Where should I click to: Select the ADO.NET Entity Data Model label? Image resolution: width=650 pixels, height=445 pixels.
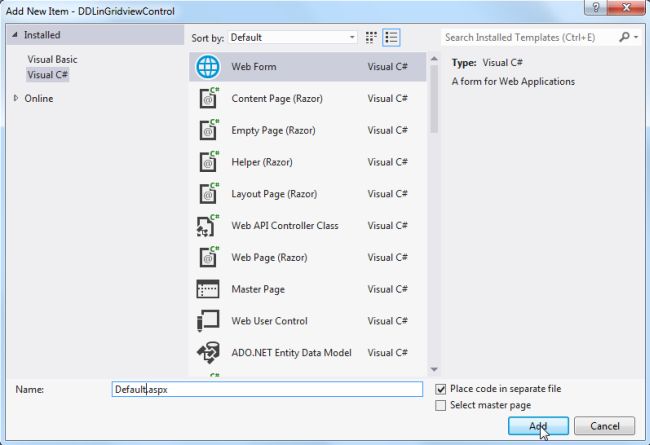pos(291,353)
